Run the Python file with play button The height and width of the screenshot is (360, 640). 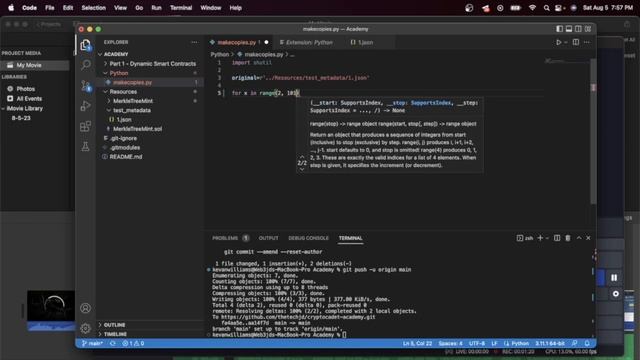click(558, 42)
